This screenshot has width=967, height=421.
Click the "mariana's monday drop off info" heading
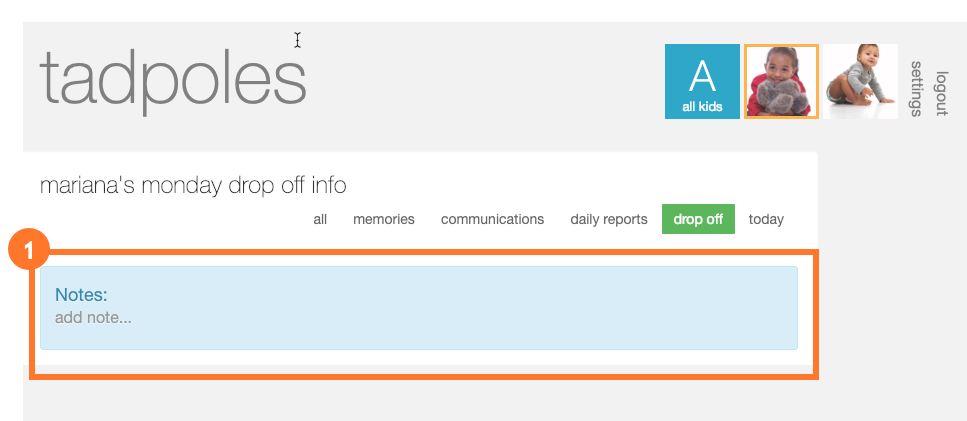(x=193, y=186)
